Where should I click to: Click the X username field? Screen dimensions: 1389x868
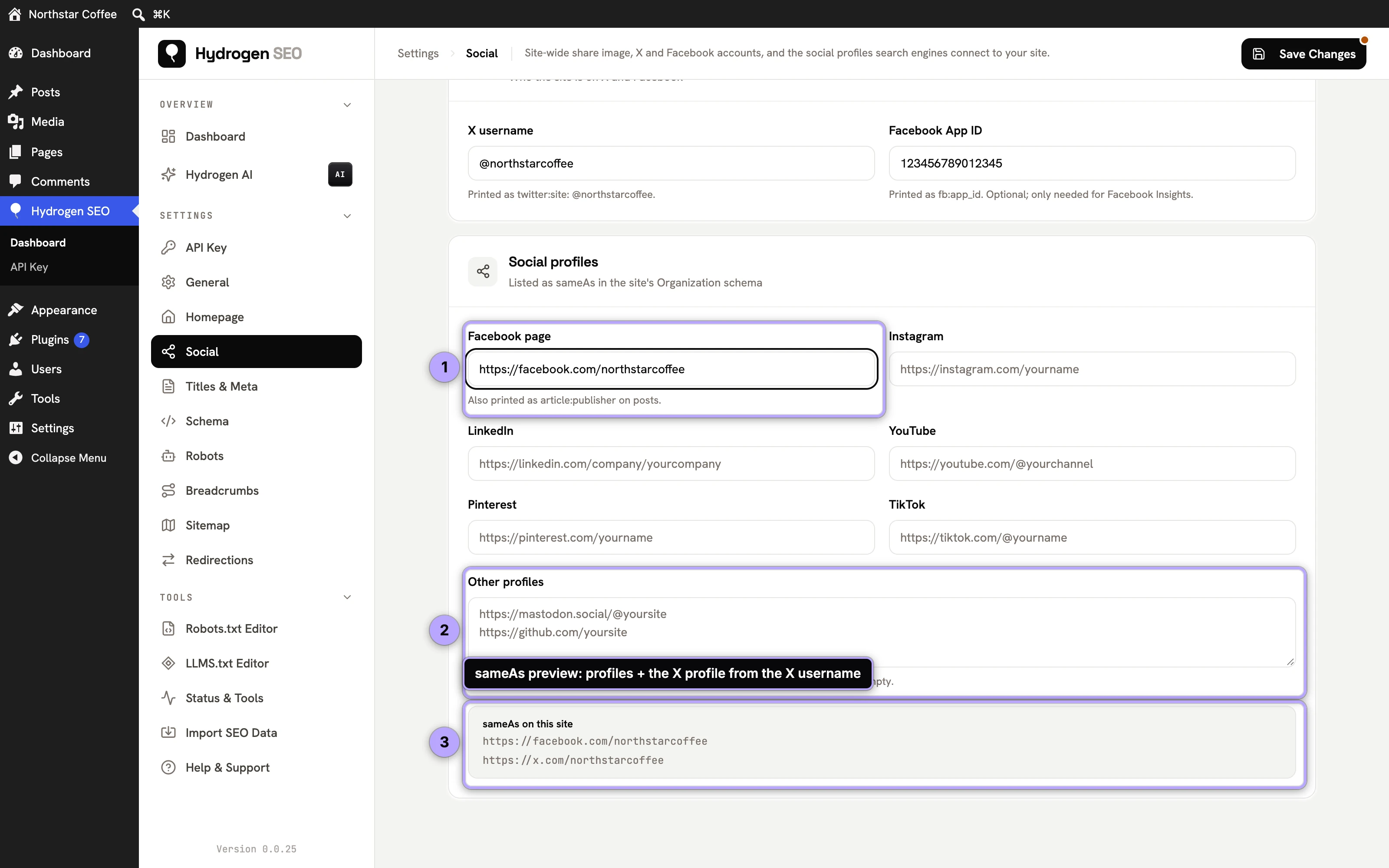point(671,163)
